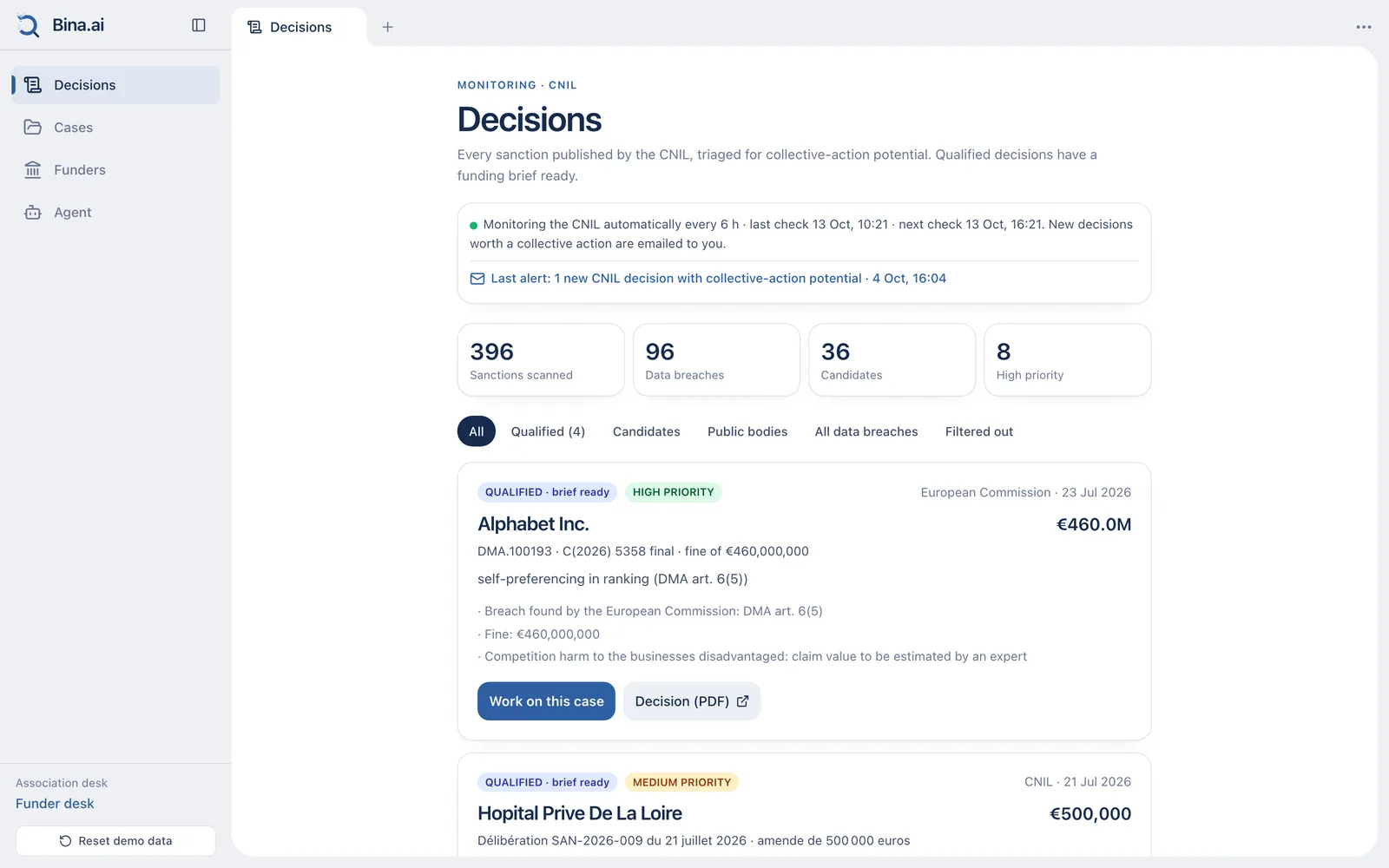
Task: Click the Alphabet Inc. title
Action: point(533,524)
